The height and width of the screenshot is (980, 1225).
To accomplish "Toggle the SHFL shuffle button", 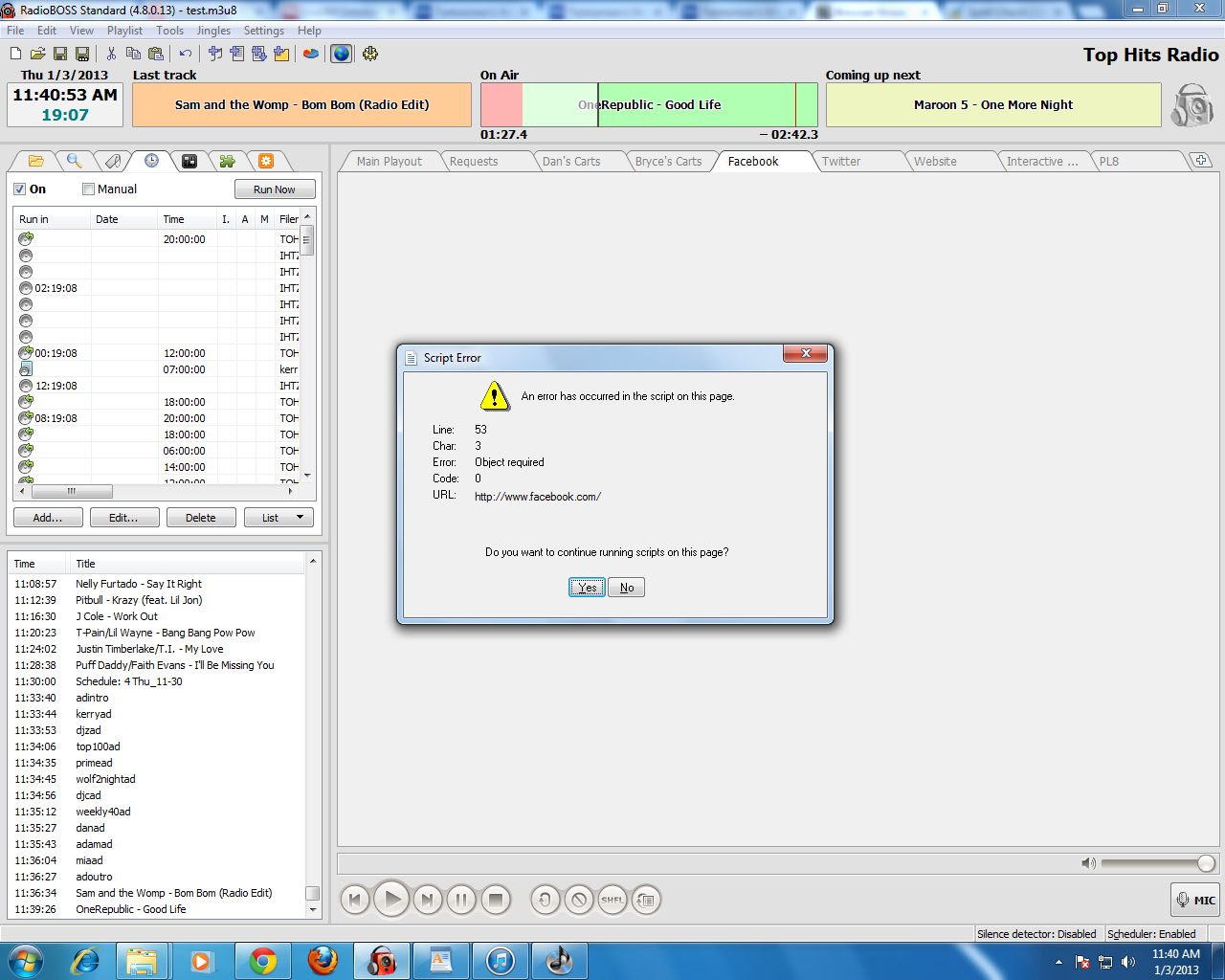I will [x=612, y=900].
